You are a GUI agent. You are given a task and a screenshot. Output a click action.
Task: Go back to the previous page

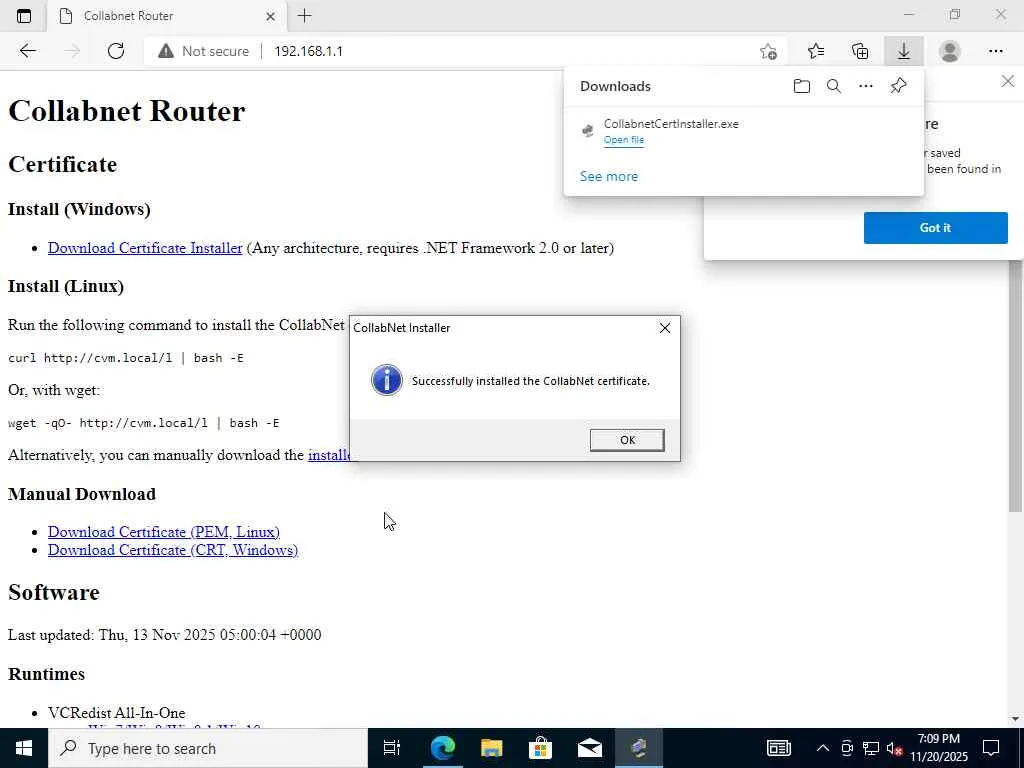coord(27,51)
